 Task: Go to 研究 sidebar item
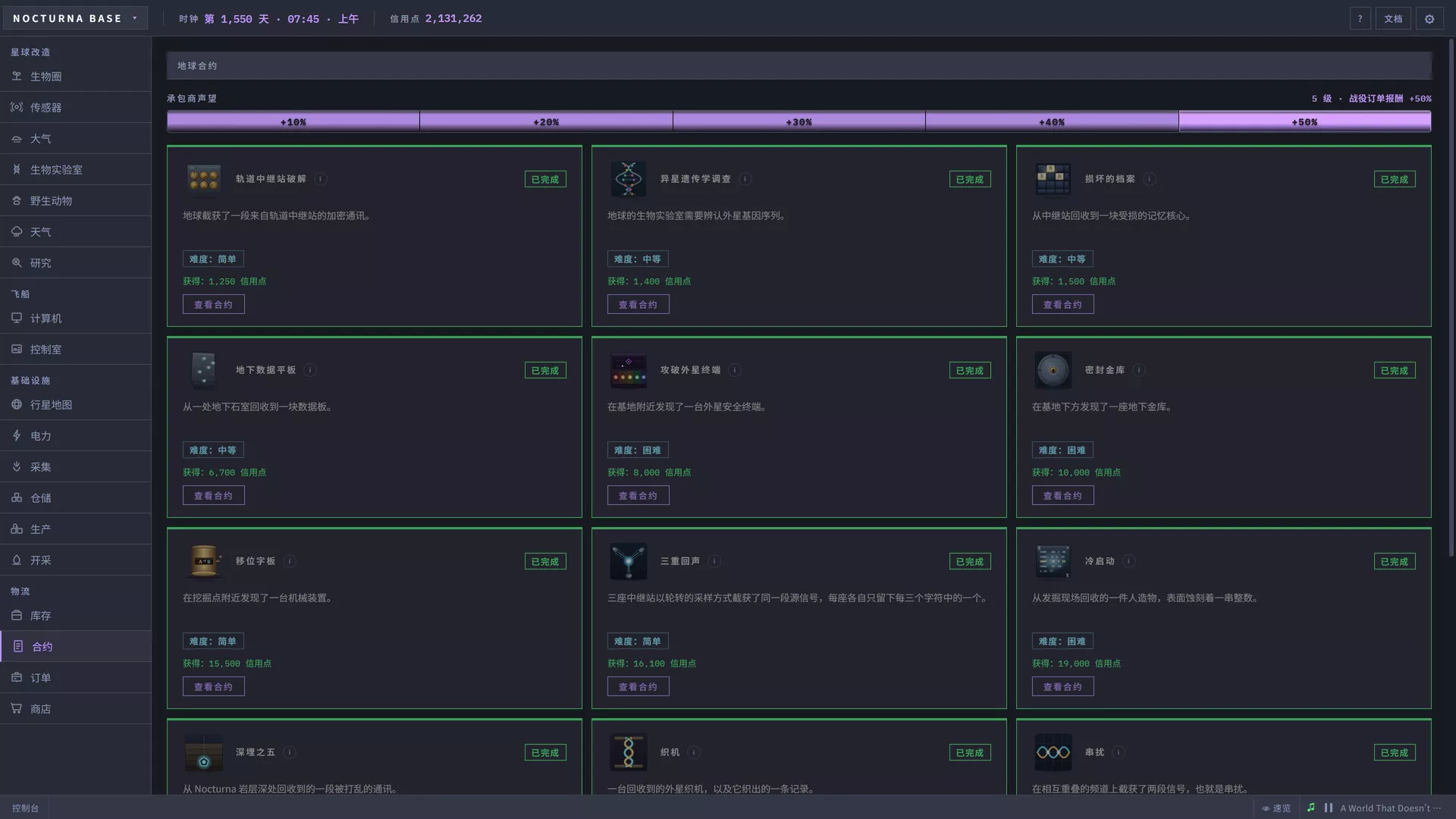[76, 263]
